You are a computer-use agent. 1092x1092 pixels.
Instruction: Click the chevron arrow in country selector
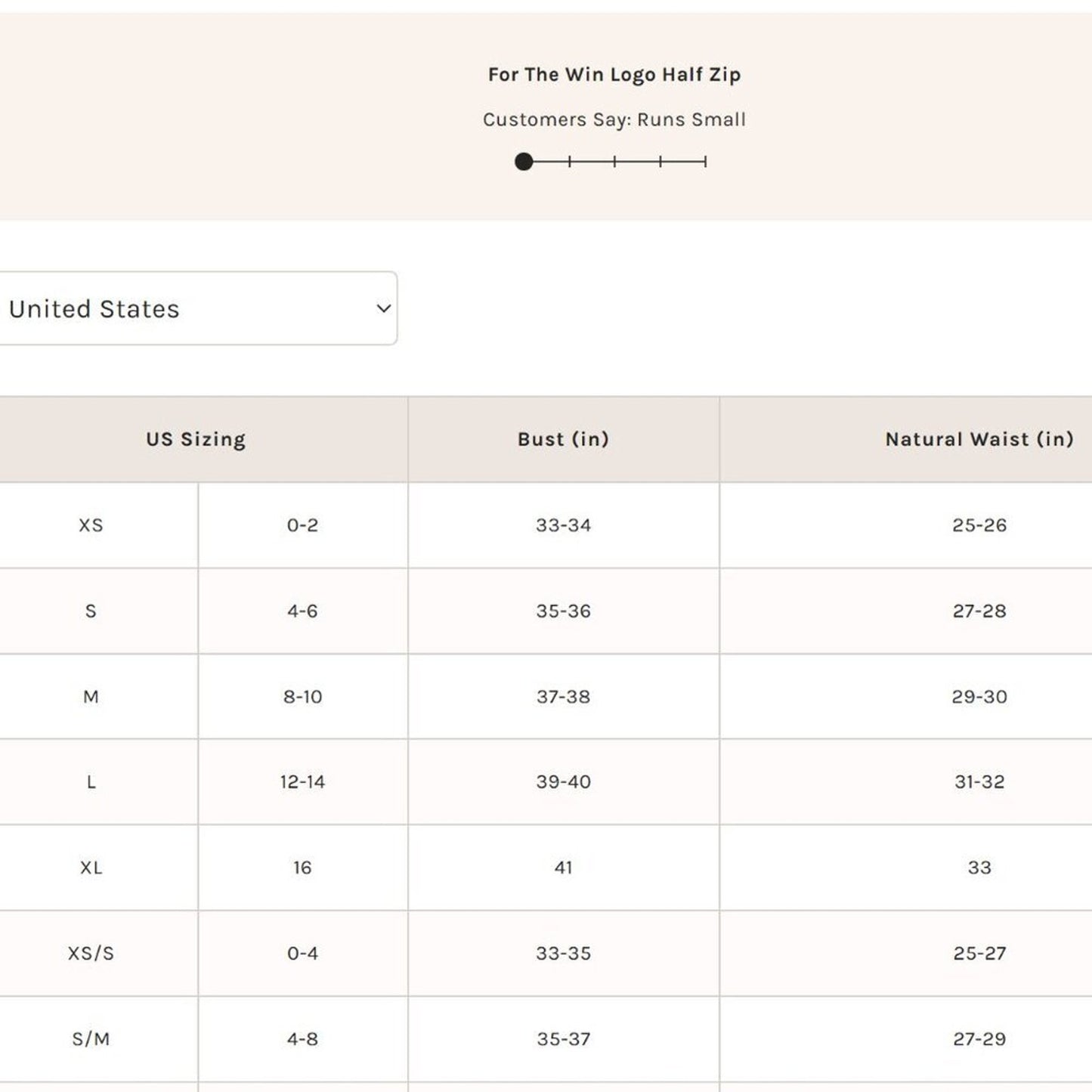(x=384, y=308)
